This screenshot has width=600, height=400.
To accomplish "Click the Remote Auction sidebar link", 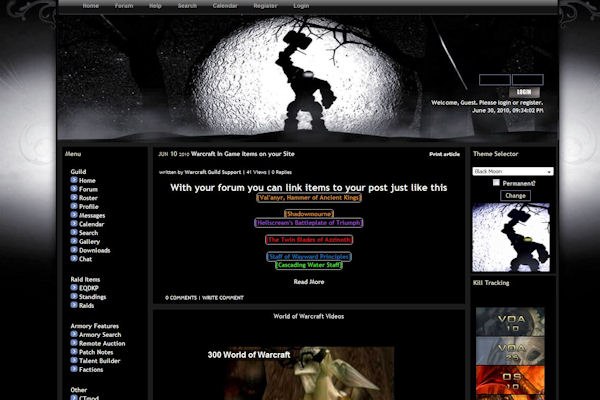I will 102,343.
